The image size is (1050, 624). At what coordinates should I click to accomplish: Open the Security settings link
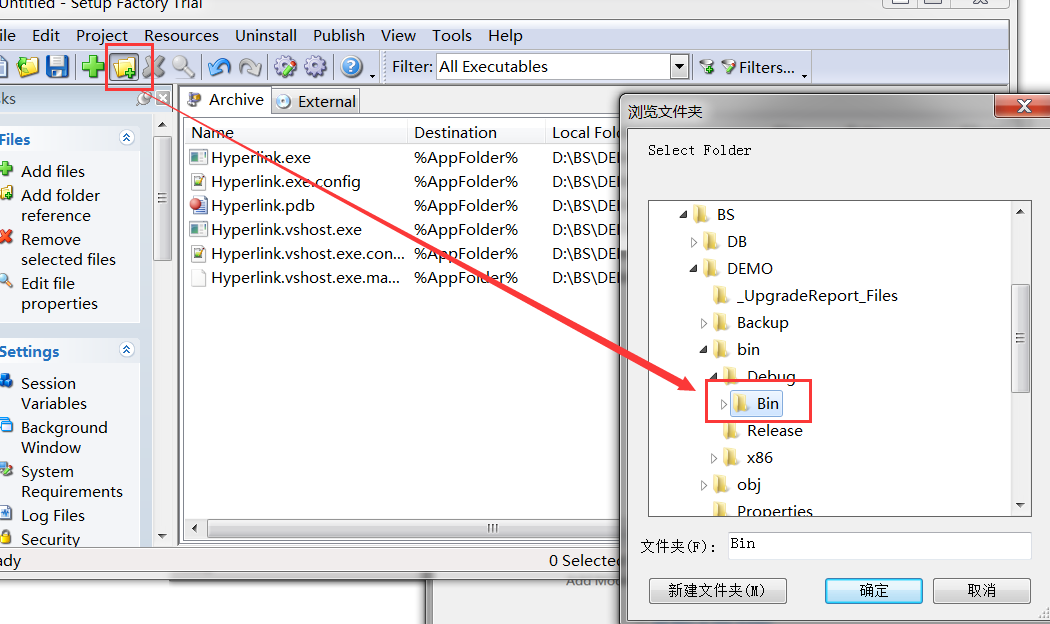pyautogui.click(x=50, y=539)
